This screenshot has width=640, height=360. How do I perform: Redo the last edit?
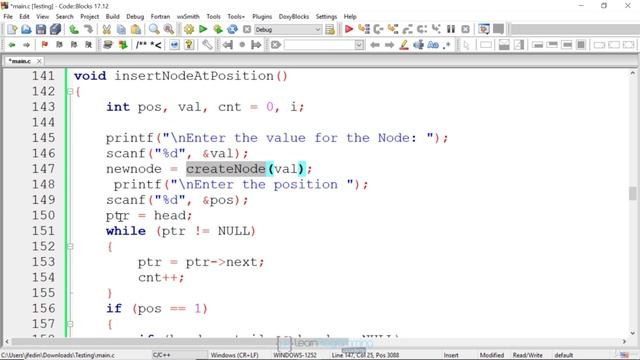coord(89,29)
